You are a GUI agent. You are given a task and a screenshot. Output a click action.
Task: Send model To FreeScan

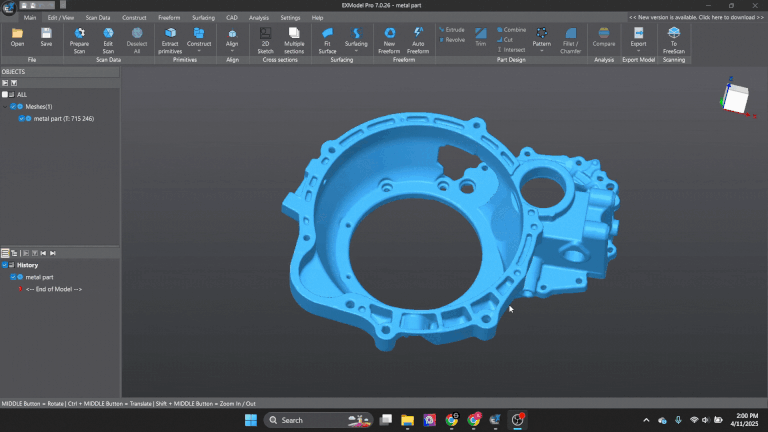click(x=674, y=38)
